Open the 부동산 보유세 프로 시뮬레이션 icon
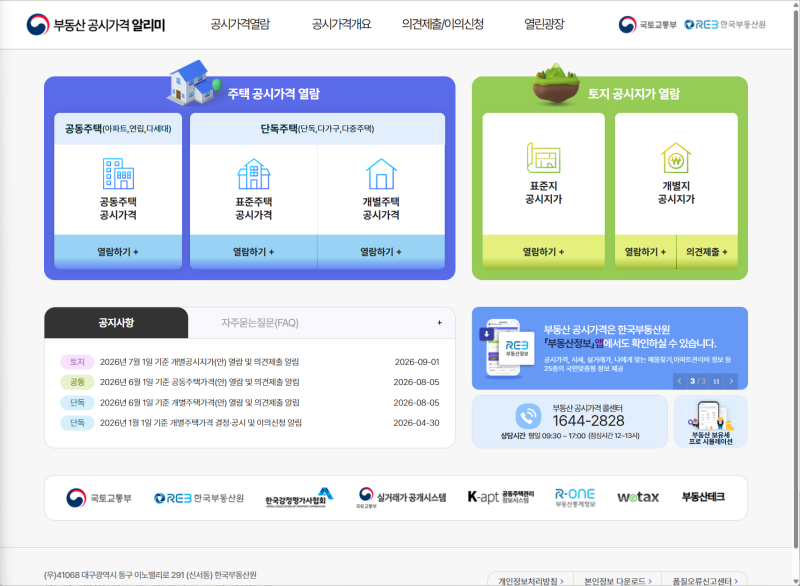Image resolution: width=800 pixels, height=586 pixels. pyautogui.click(x=711, y=422)
